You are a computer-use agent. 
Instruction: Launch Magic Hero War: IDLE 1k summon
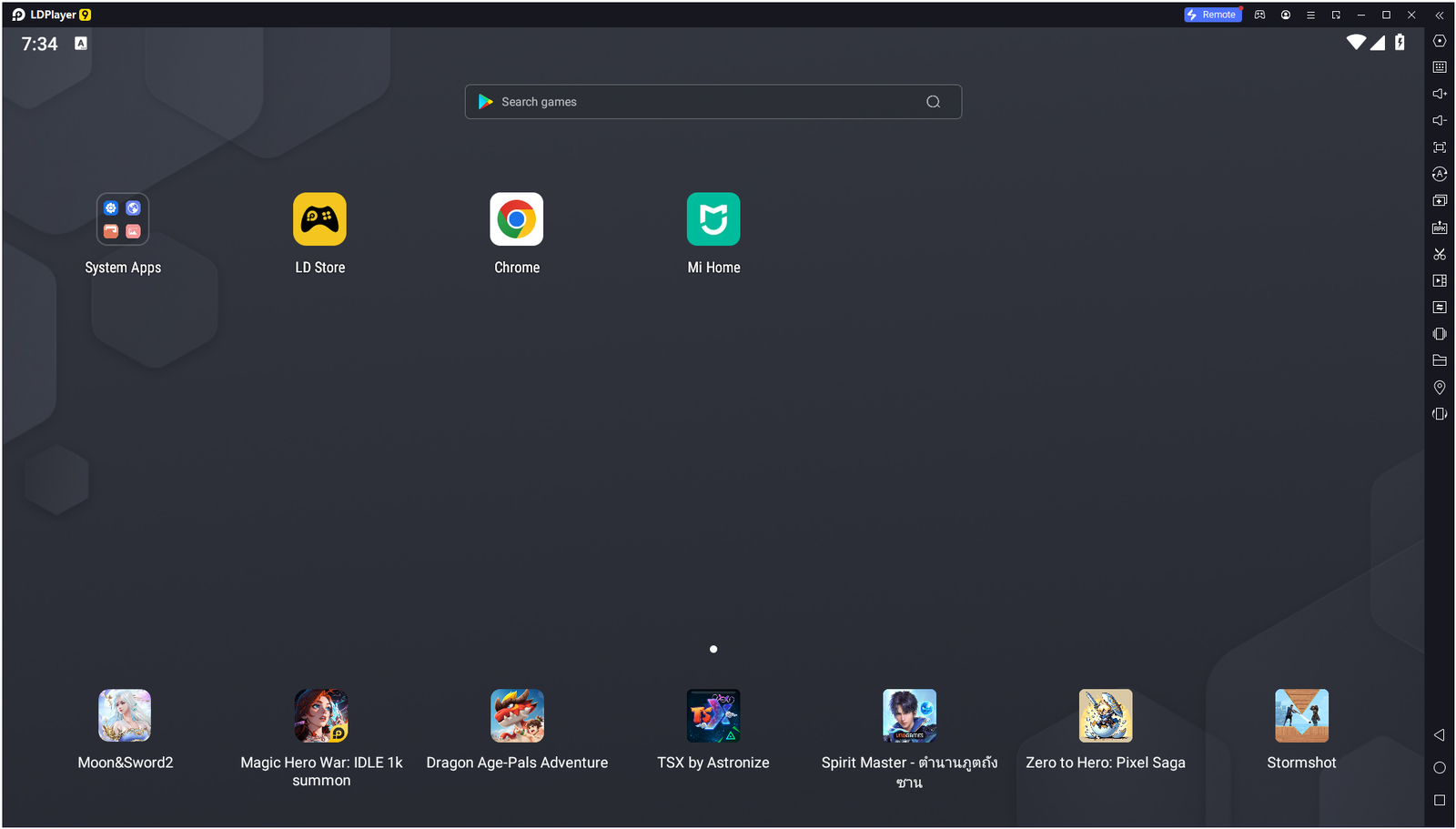321,715
